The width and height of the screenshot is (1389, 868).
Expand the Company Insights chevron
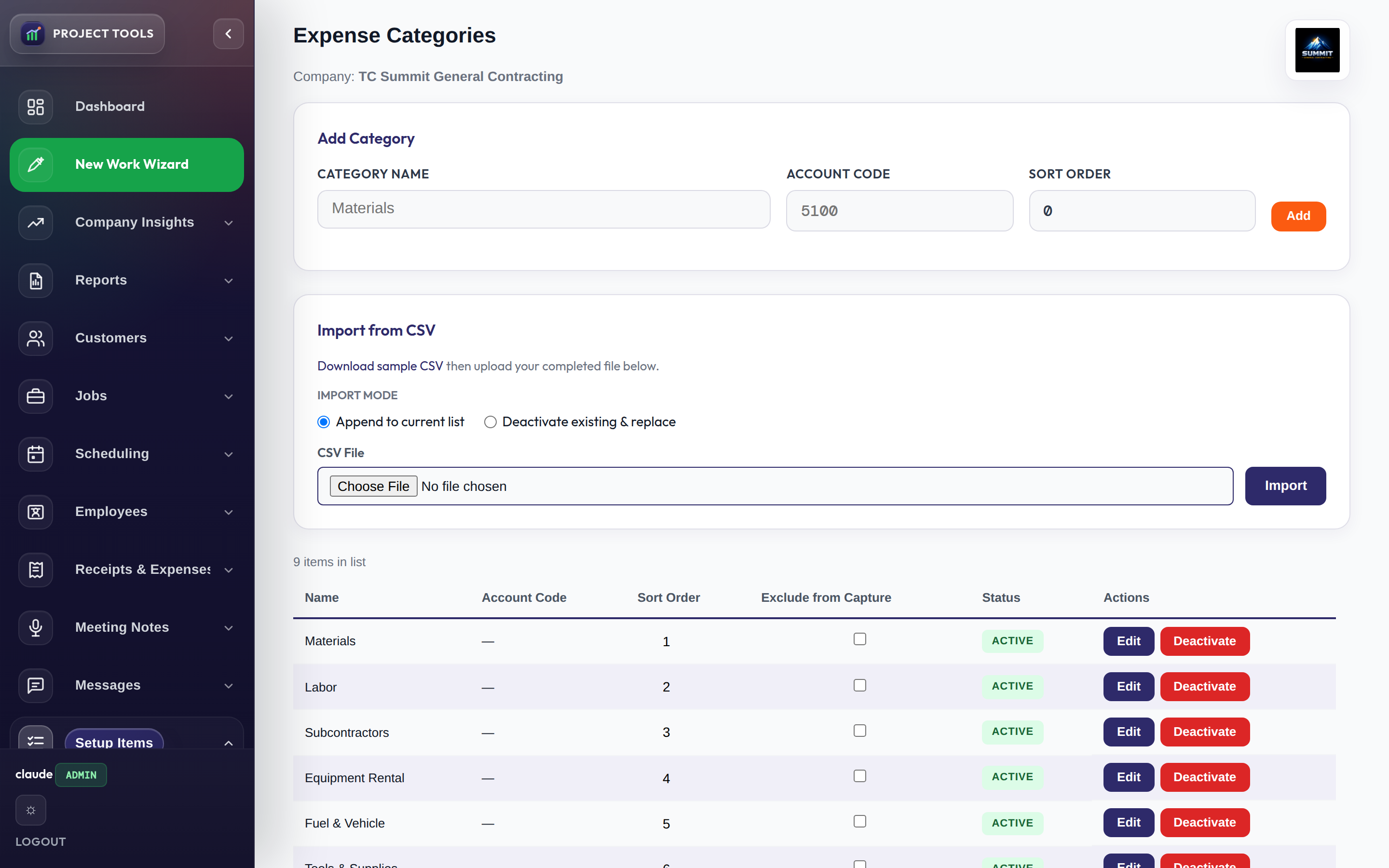229,223
